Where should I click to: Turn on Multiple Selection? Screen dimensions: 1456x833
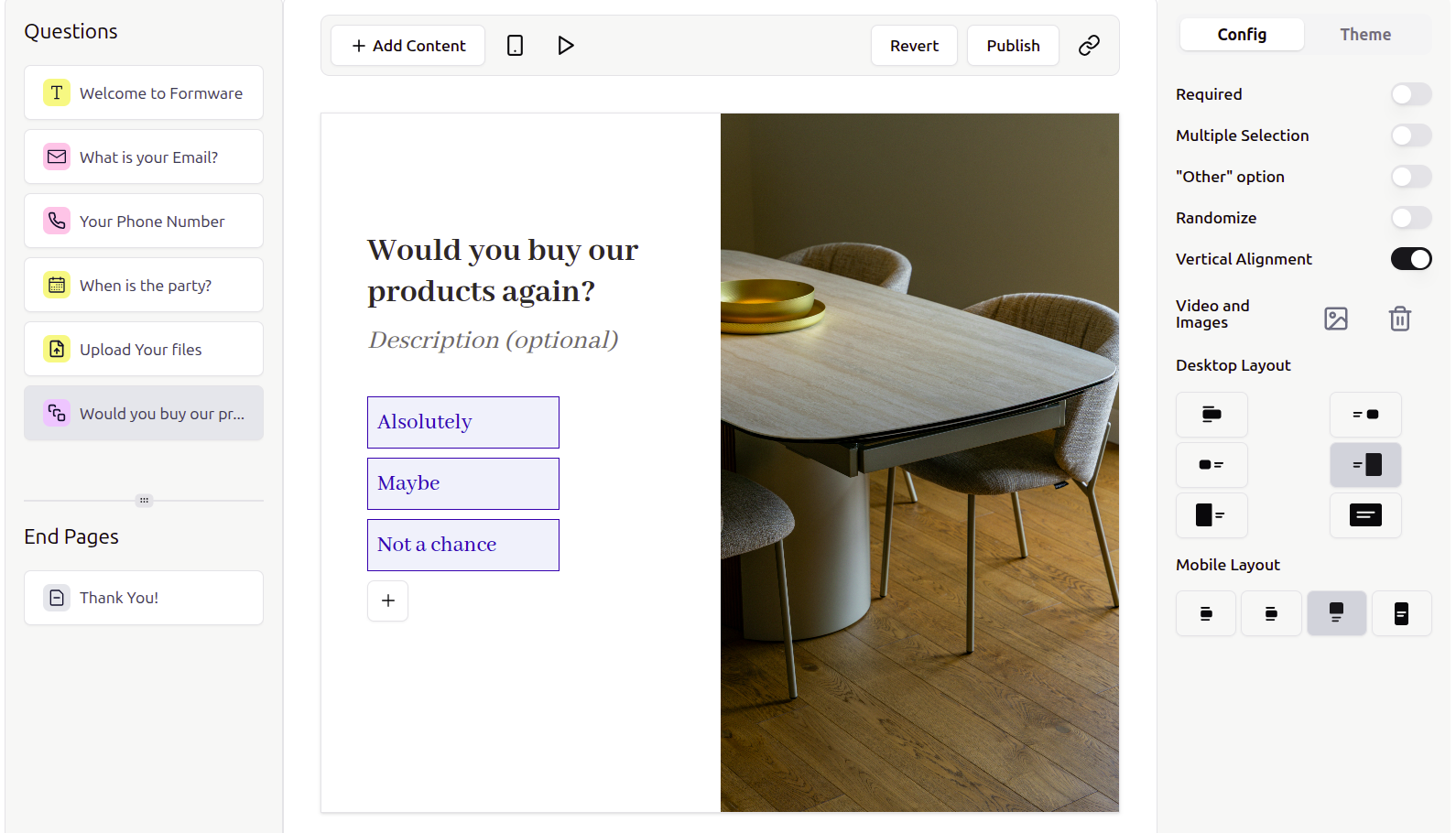[x=1411, y=135]
